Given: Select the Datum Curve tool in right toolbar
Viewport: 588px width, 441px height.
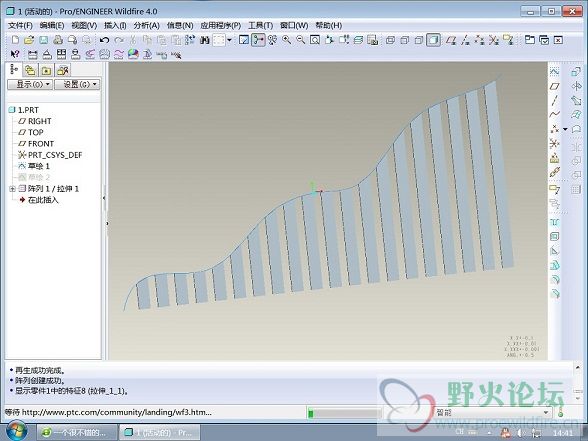Looking at the screenshot, I should (x=554, y=114).
